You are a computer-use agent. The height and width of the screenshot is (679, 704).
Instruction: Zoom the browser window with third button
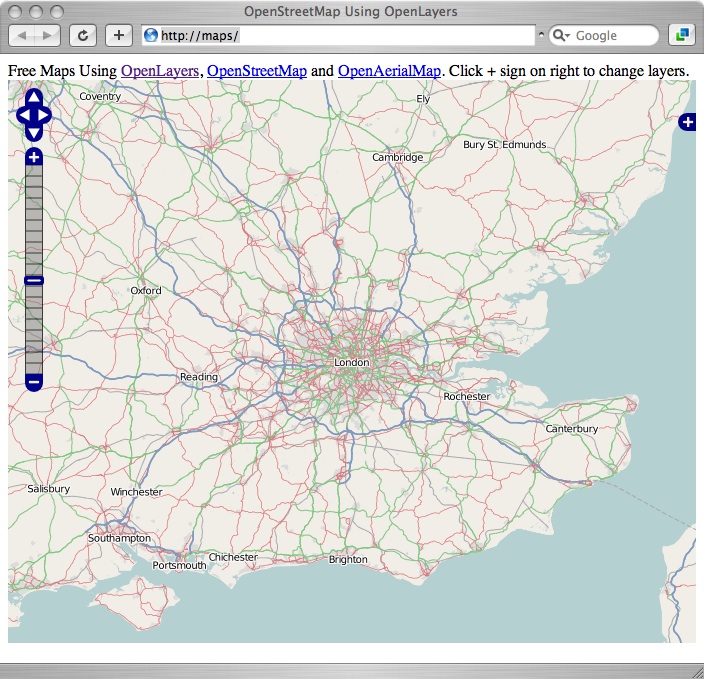click(57, 12)
